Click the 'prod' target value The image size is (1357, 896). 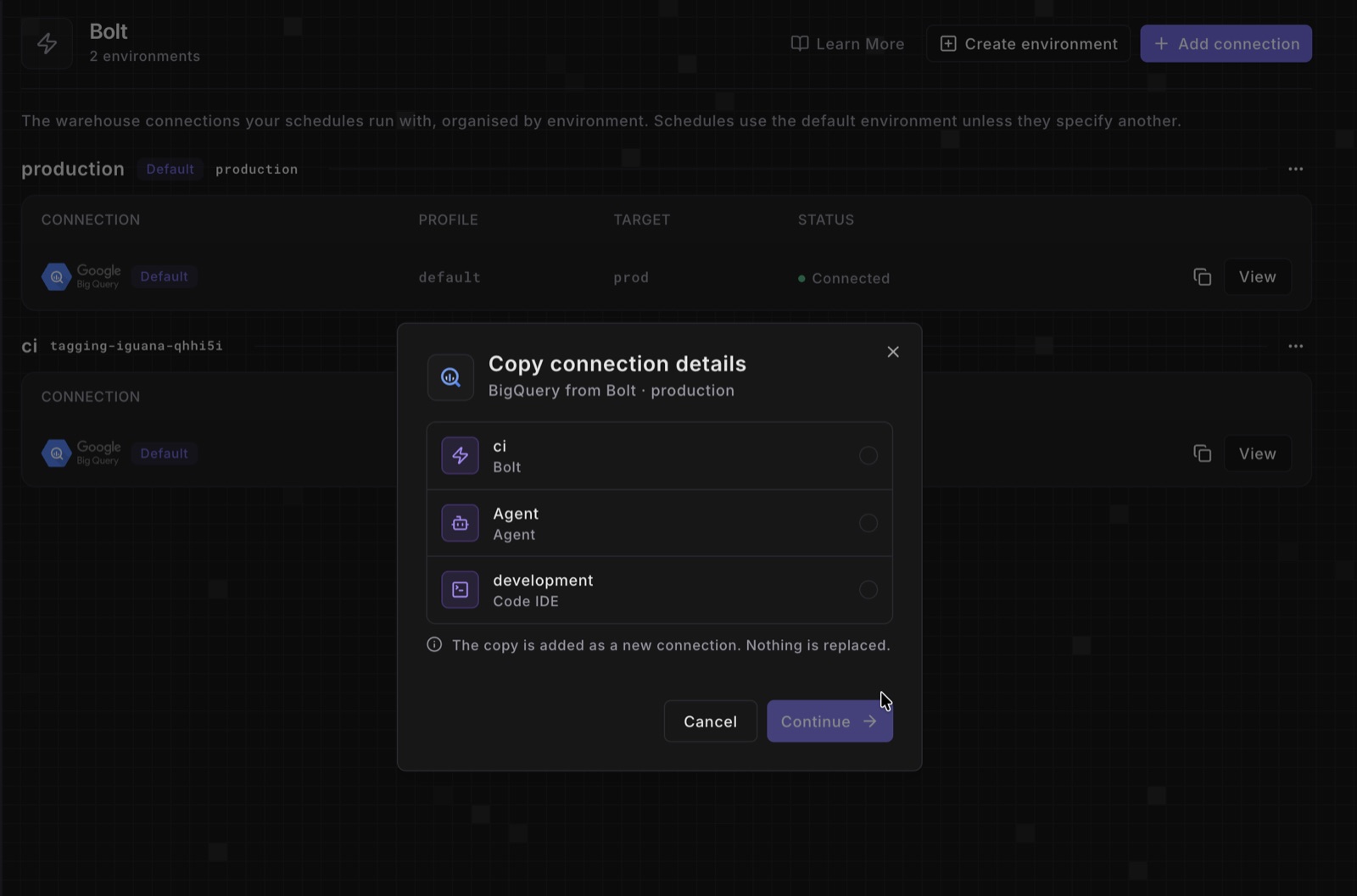pos(631,277)
